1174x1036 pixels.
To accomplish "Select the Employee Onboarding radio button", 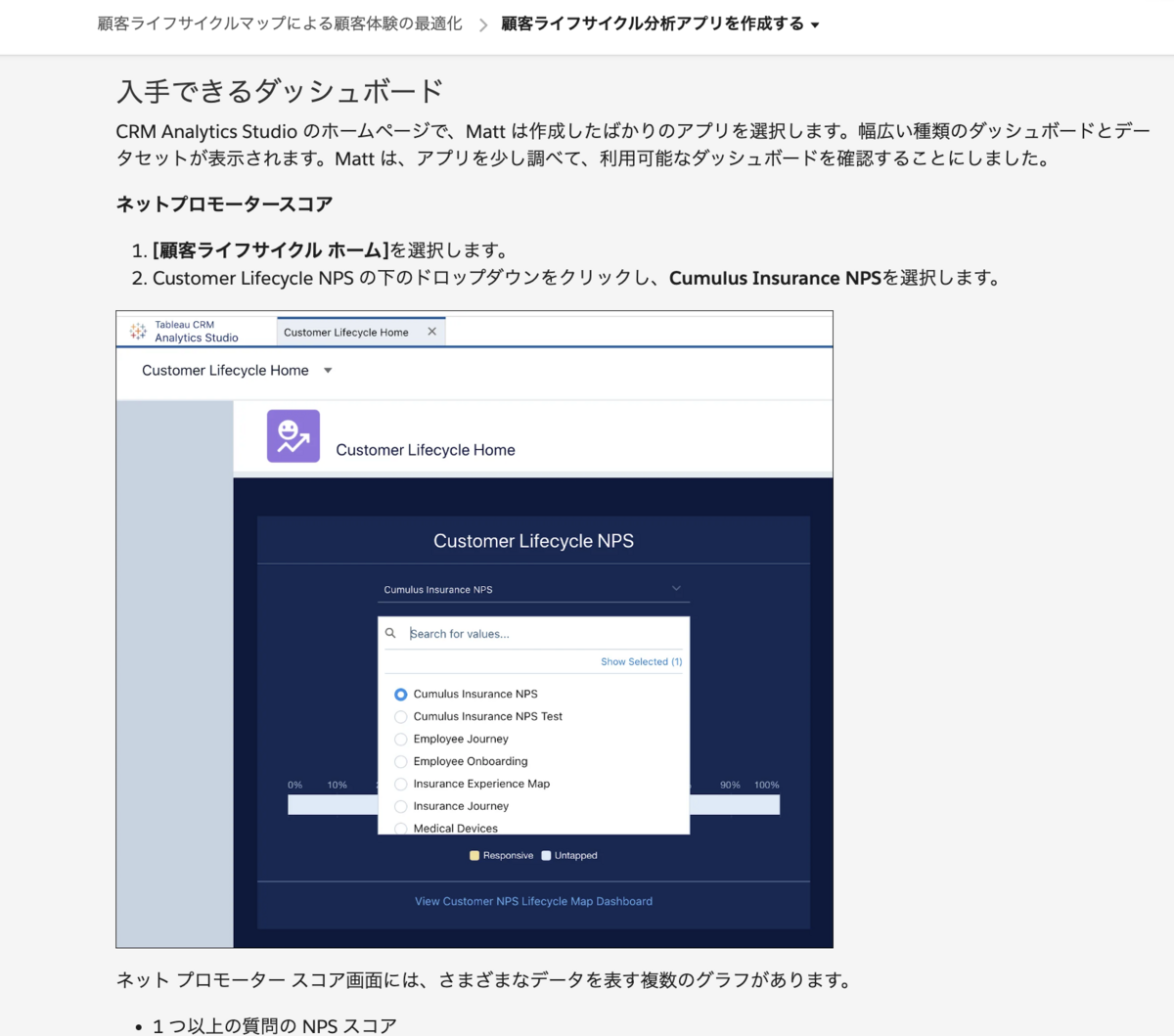I will pyautogui.click(x=400, y=761).
